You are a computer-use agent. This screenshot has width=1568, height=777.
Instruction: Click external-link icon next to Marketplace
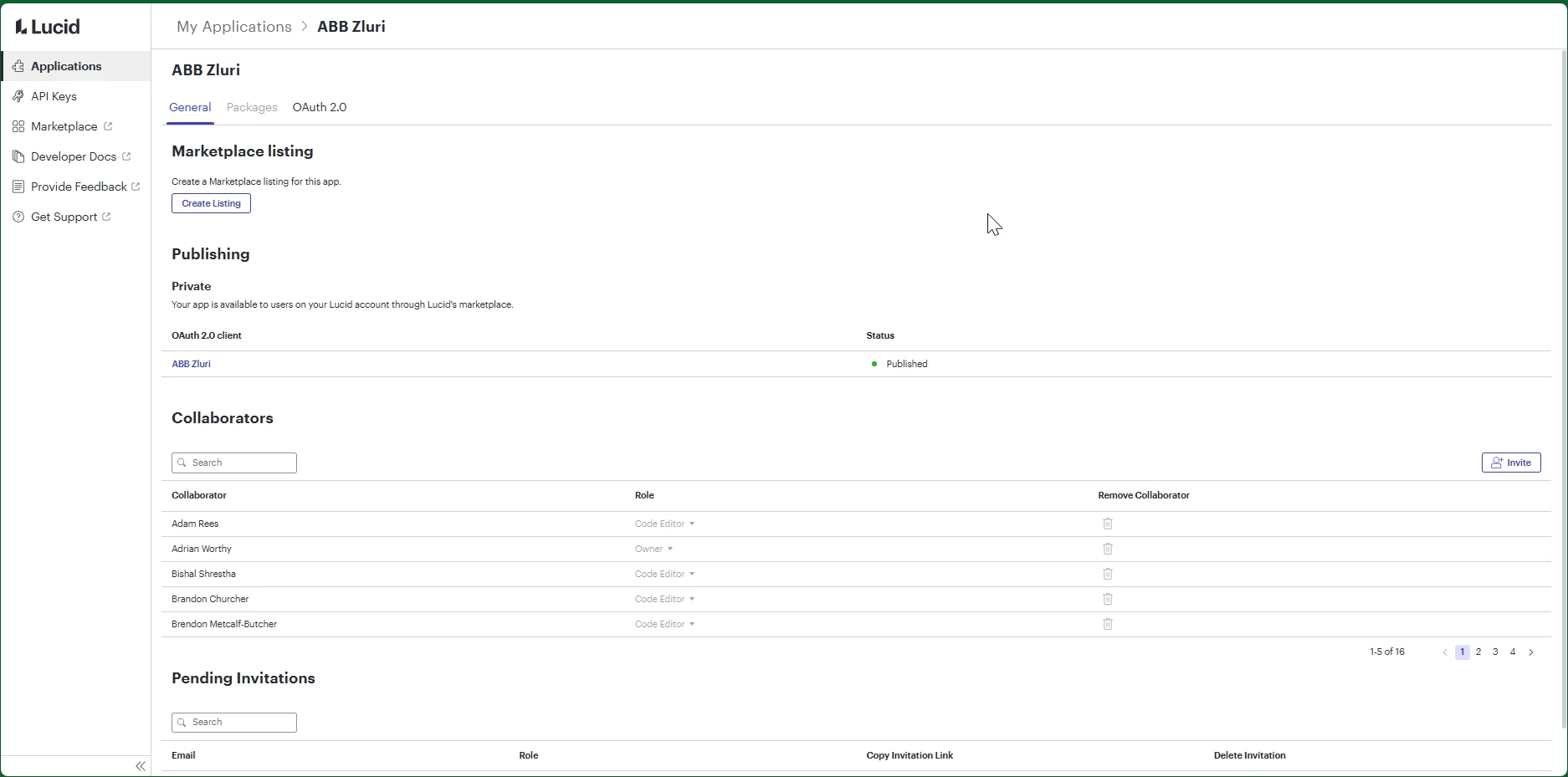108,126
